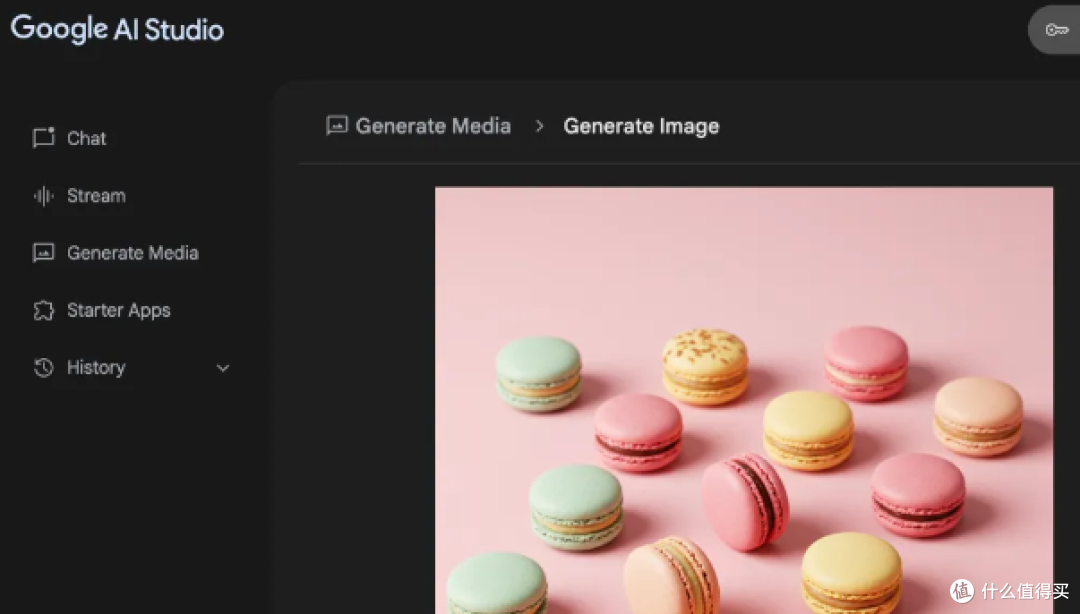The width and height of the screenshot is (1080, 614).
Task: Navigate back via Generate Media breadcrumb
Action: pos(433,126)
